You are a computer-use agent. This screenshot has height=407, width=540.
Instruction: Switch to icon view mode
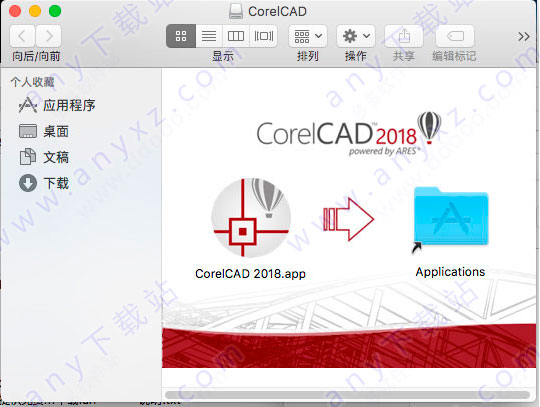coord(181,36)
